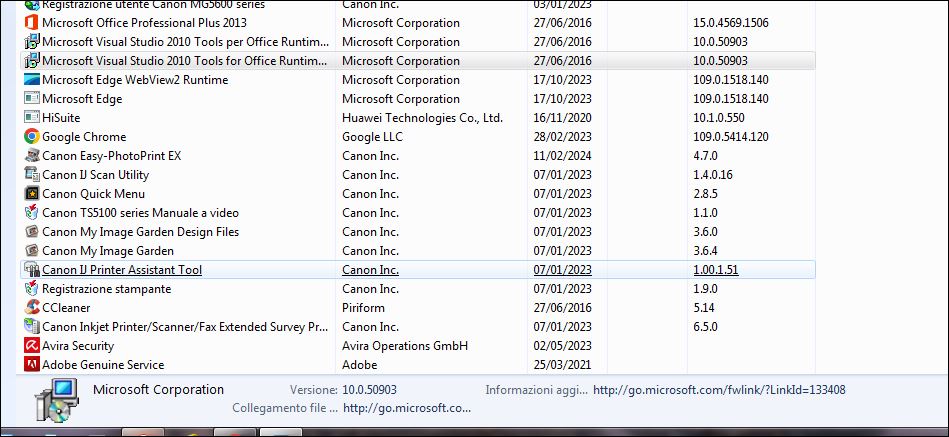949x437 pixels.
Task: Select version 1.1.0 cell
Action: [x=705, y=213]
